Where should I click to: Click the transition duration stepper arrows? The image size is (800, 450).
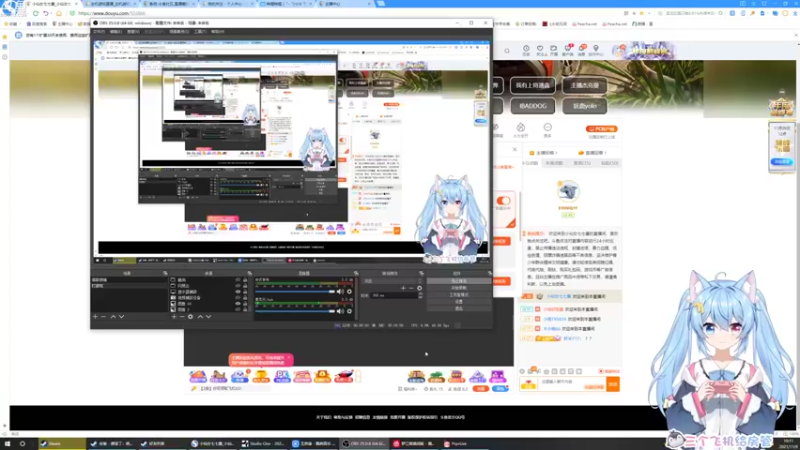(420, 295)
